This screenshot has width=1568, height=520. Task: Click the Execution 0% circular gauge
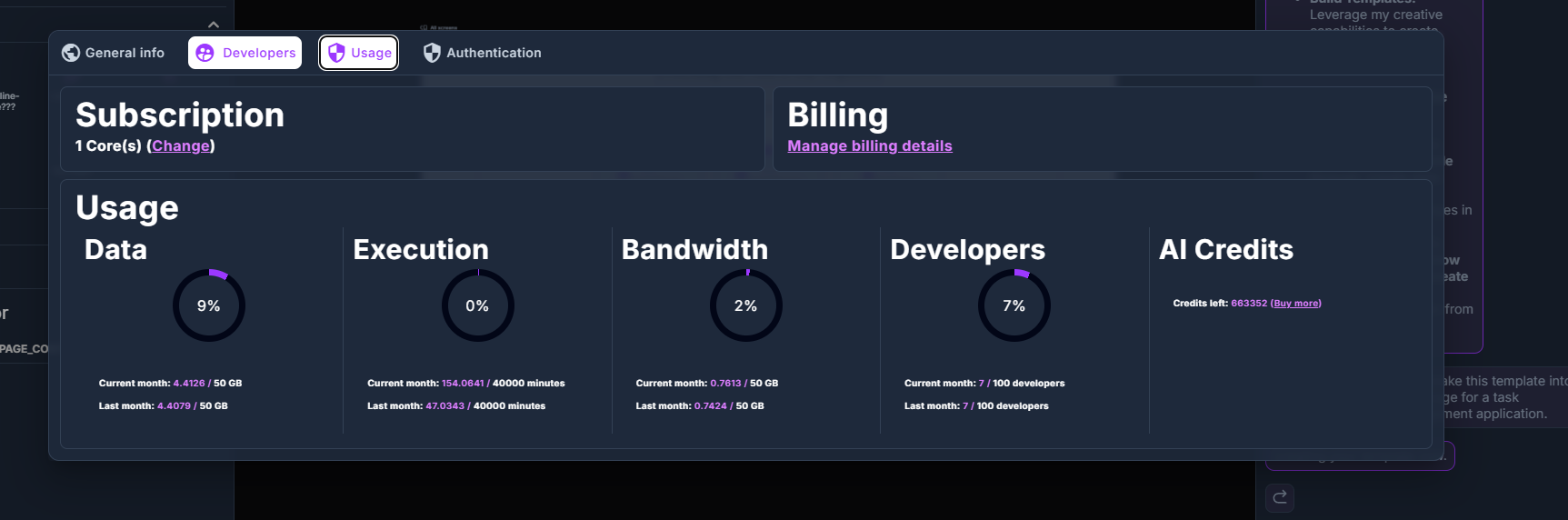(x=477, y=305)
